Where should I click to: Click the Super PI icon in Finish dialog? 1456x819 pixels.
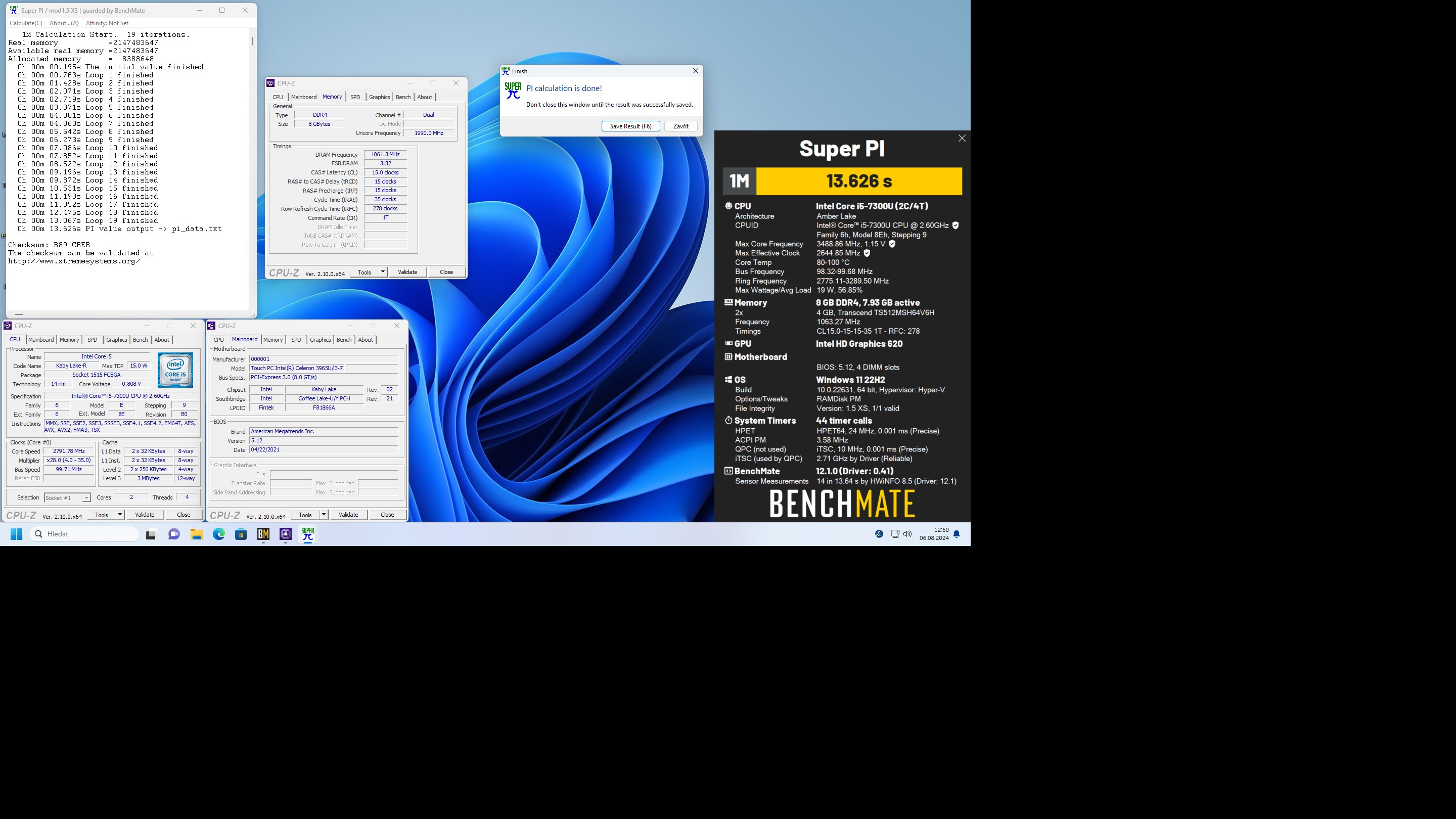(513, 91)
